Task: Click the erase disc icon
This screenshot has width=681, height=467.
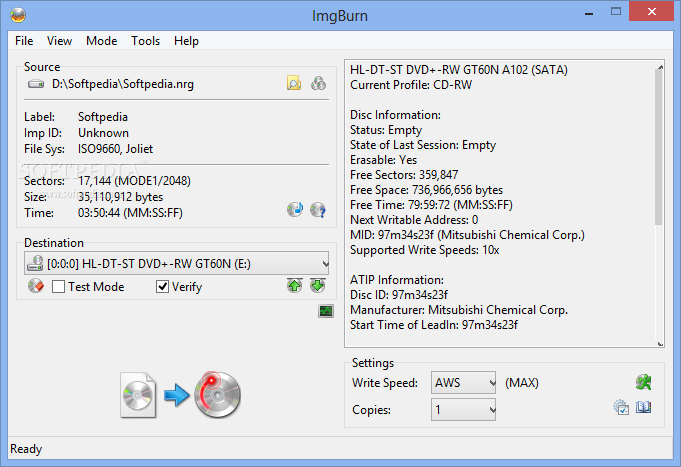Action: click(36, 286)
